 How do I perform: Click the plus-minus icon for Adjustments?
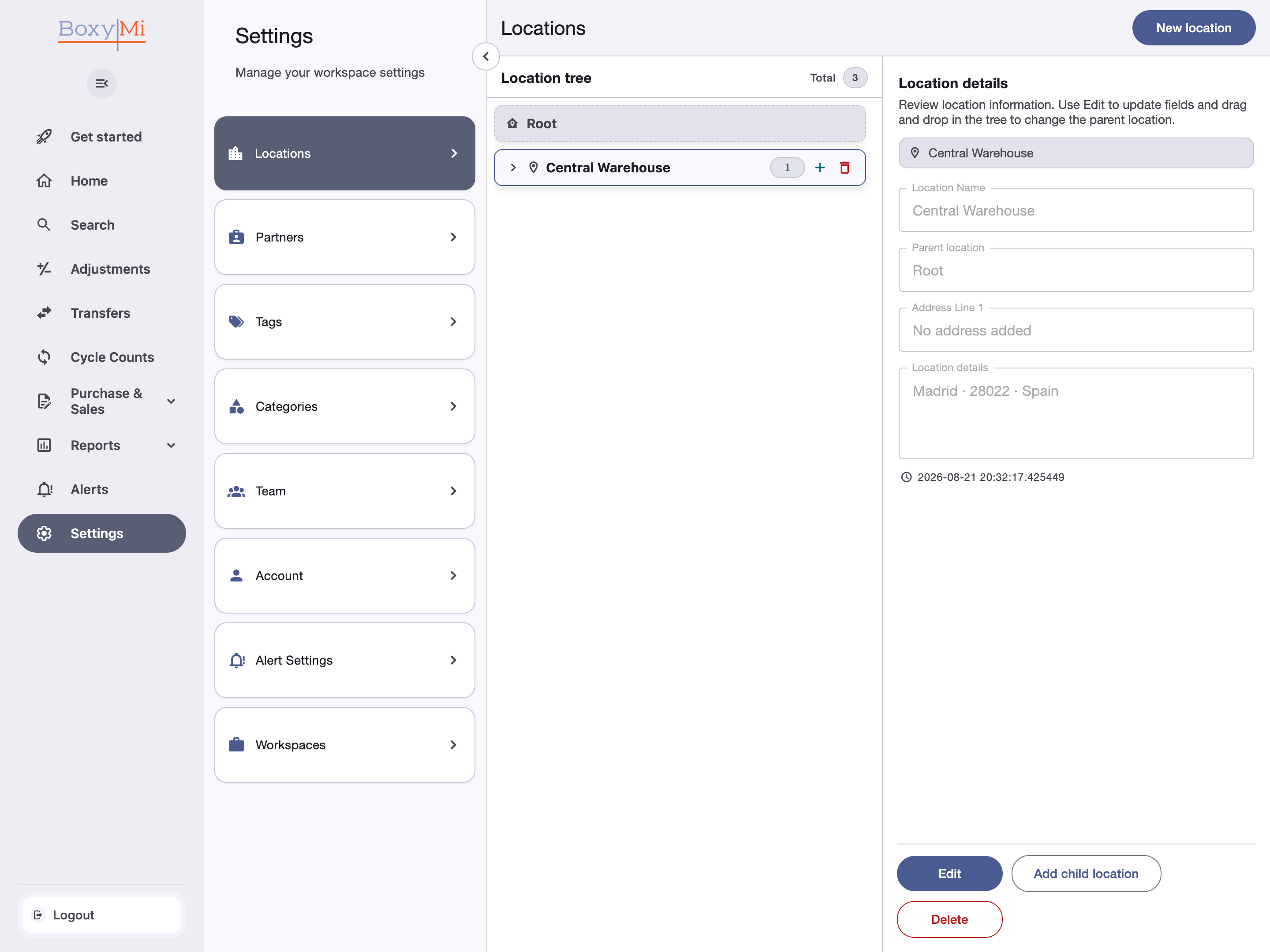click(44, 268)
